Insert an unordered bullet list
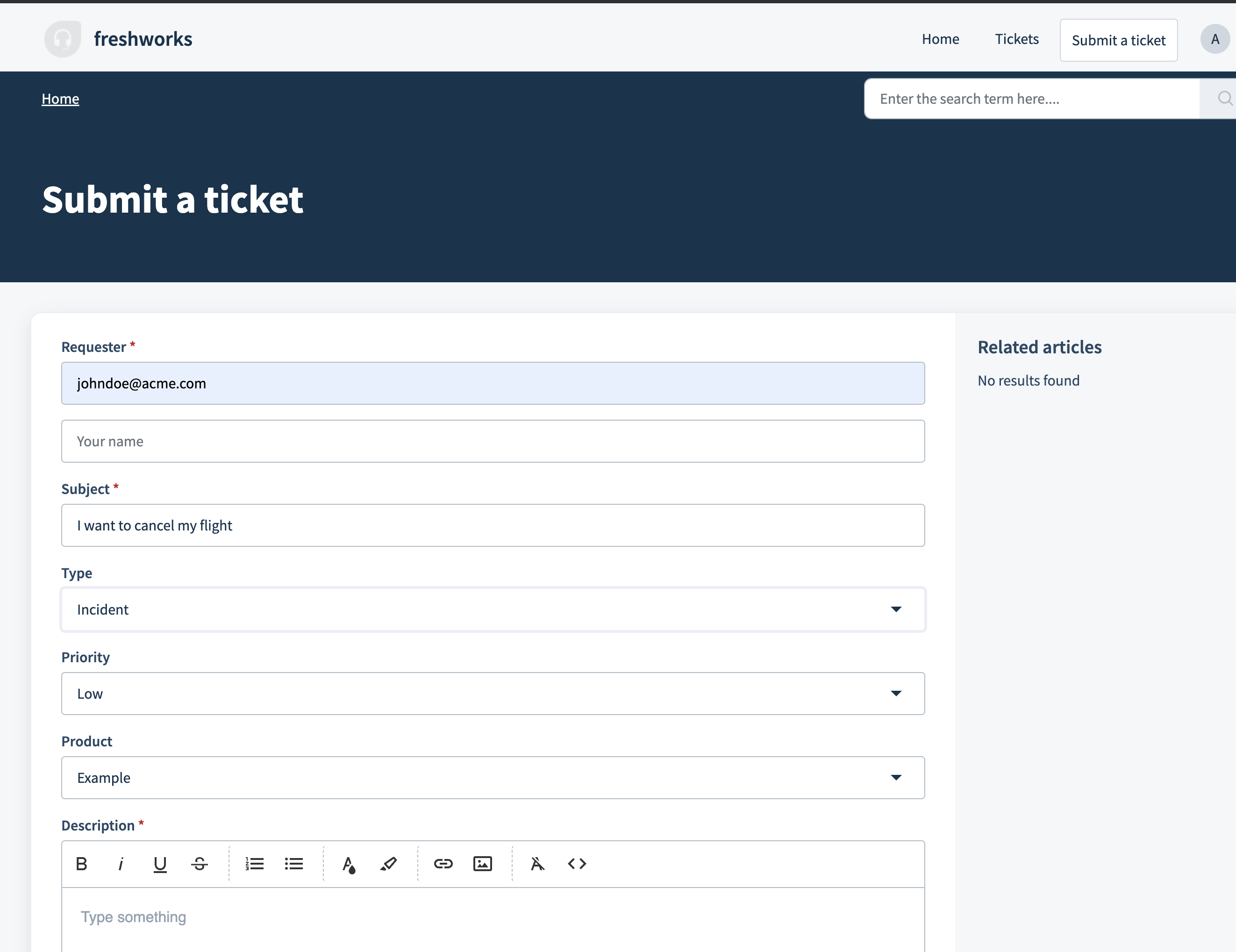The height and width of the screenshot is (952, 1236). pyautogui.click(x=294, y=864)
